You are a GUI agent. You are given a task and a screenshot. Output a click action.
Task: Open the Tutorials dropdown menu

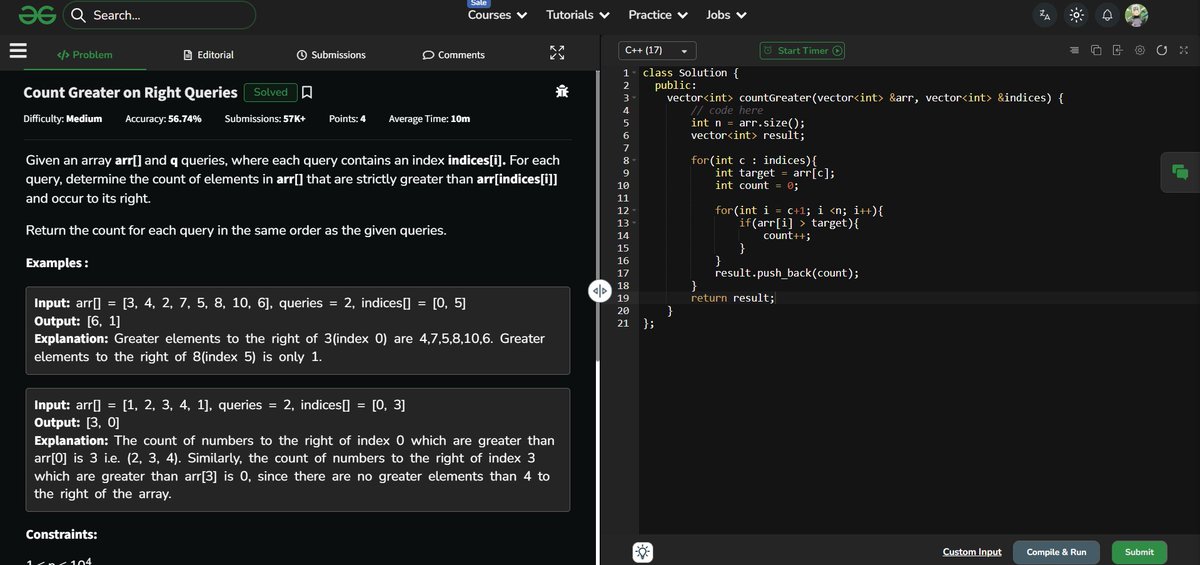pyautogui.click(x=578, y=15)
